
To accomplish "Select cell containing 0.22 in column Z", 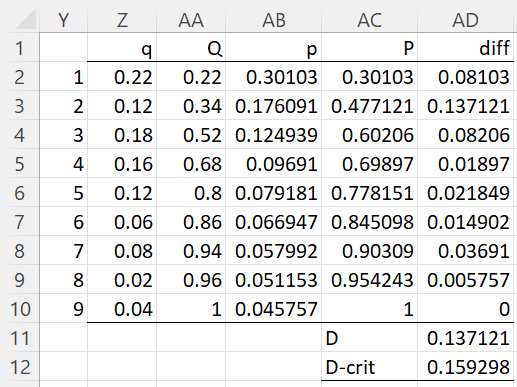I will (122, 77).
